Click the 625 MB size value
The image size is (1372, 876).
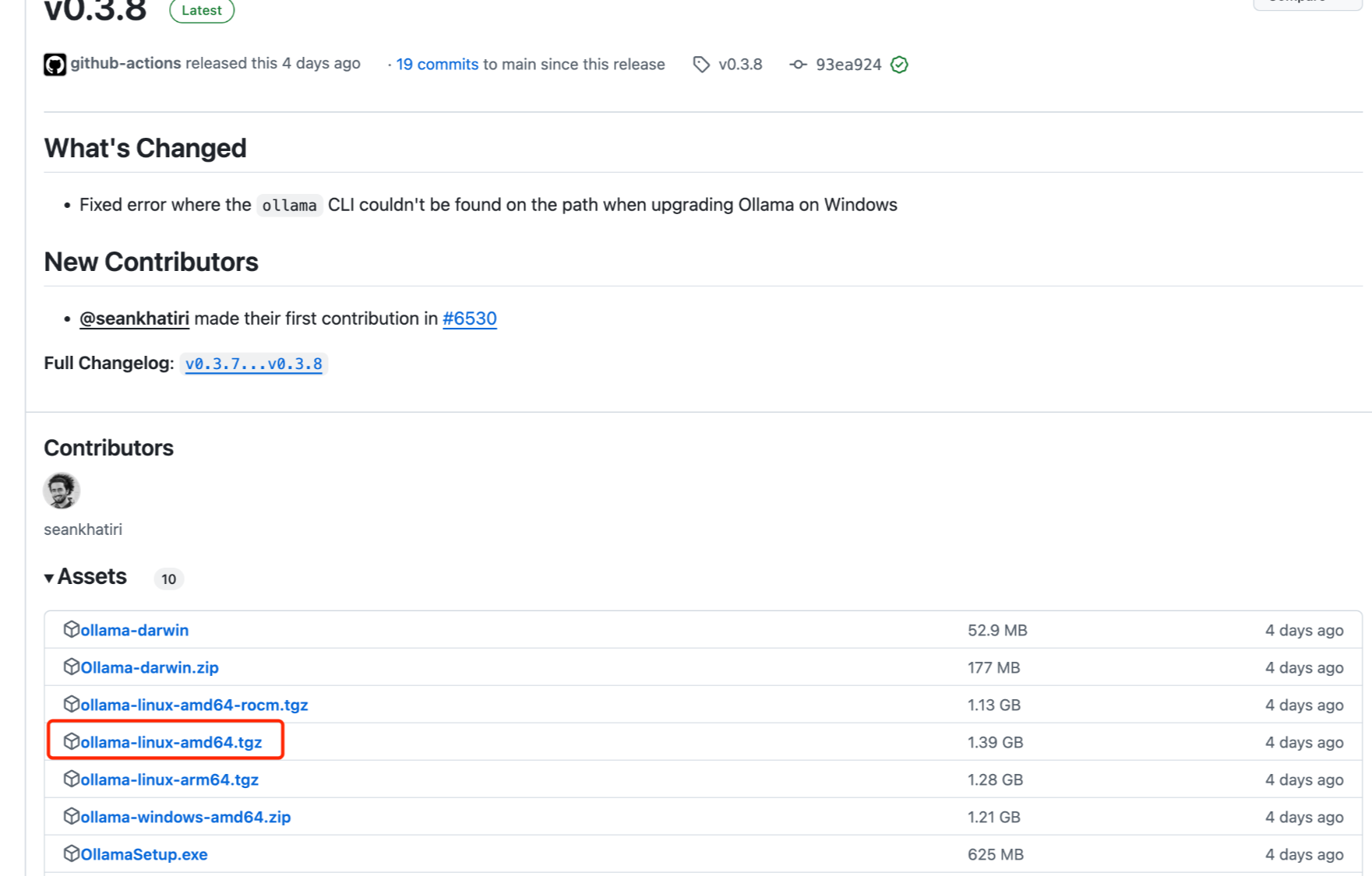pos(996,854)
